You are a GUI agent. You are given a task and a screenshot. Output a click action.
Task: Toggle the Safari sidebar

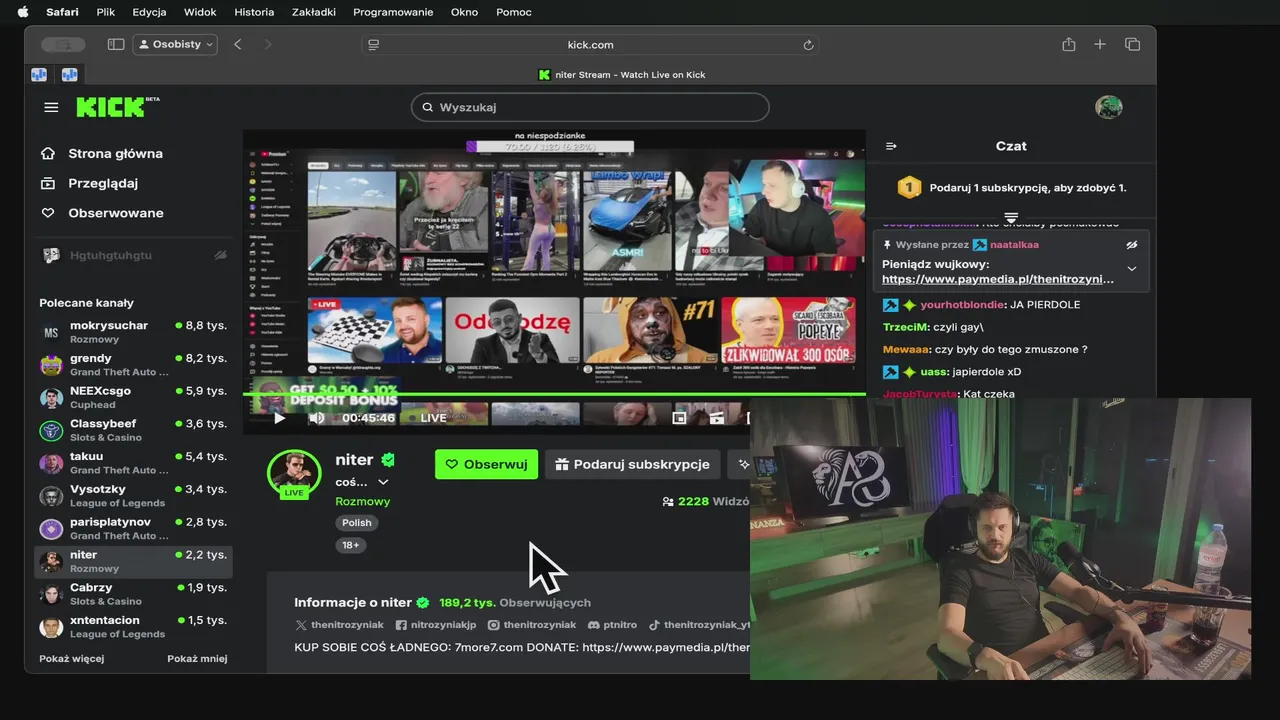click(116, 44)
